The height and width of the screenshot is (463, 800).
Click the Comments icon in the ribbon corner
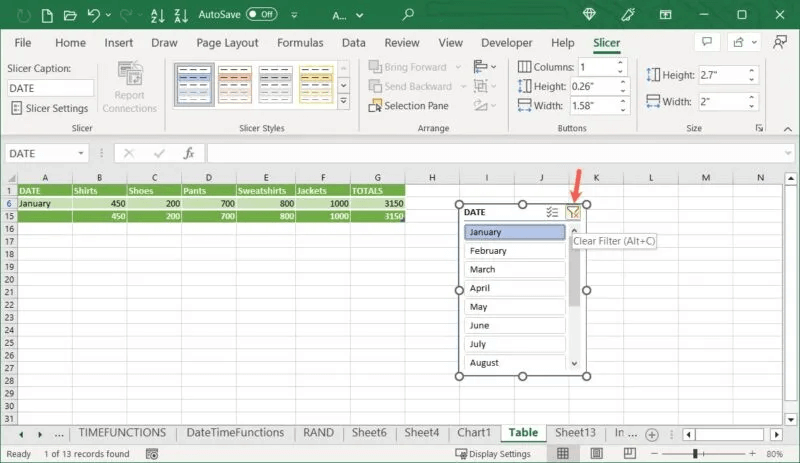707,43
